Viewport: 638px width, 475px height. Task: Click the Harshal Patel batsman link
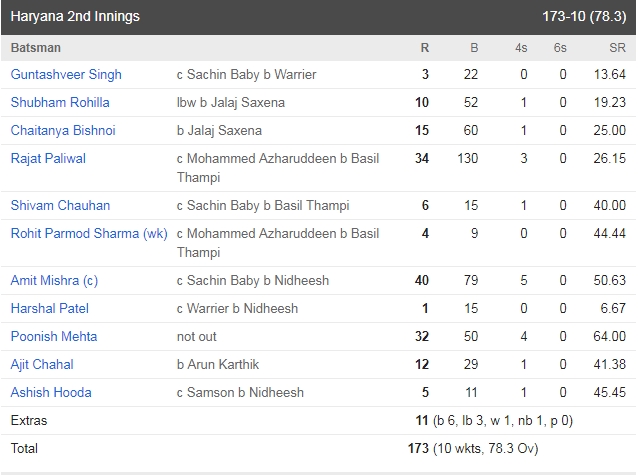[49, 309]
